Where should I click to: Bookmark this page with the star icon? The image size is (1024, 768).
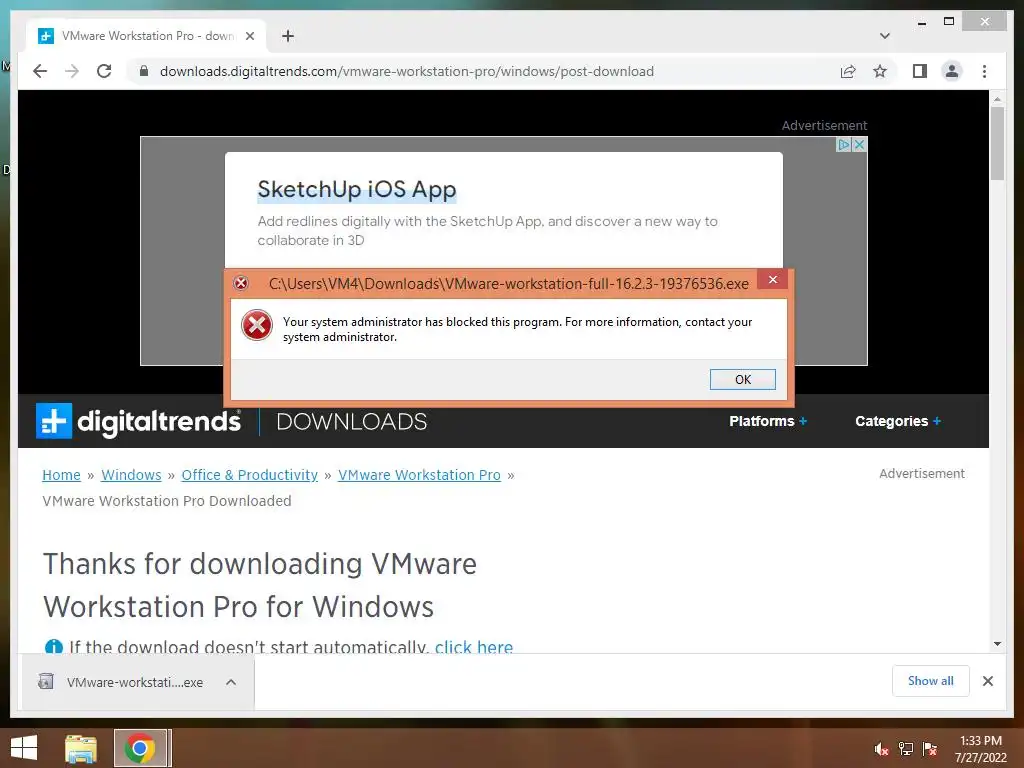pos(880,71)
